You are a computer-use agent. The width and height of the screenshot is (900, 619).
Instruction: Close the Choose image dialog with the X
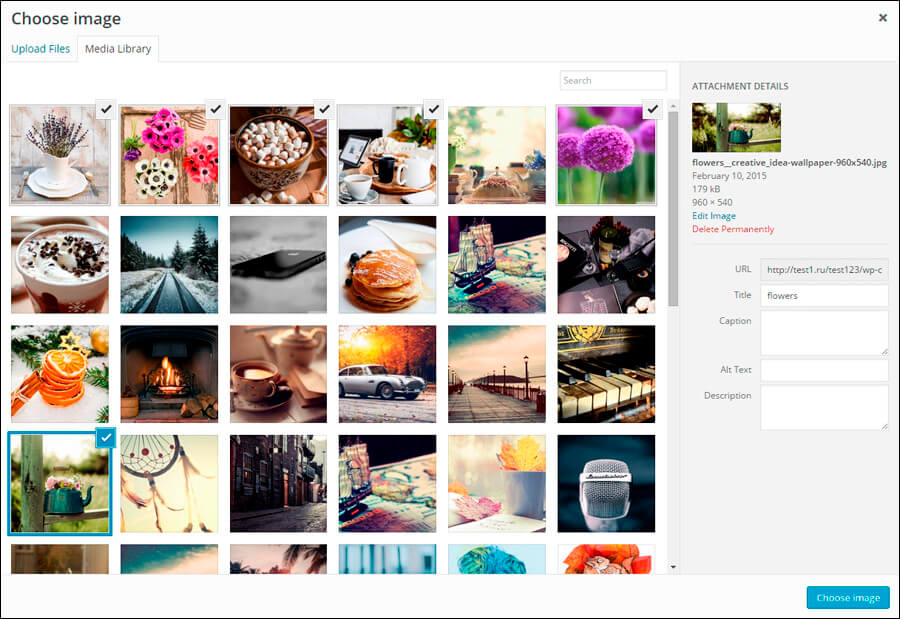[x=883, y=17]
